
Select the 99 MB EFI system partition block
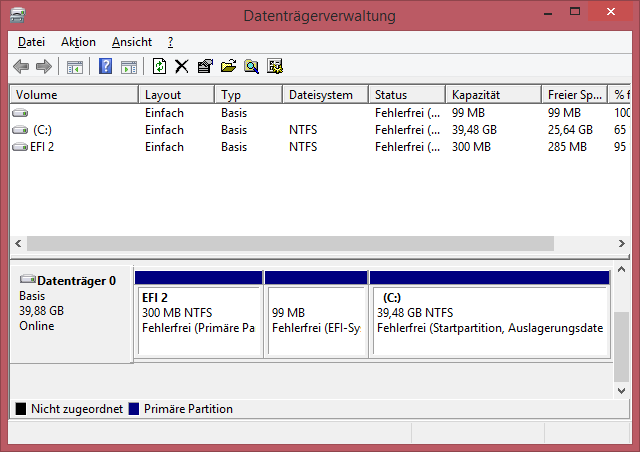click(316, 314)
